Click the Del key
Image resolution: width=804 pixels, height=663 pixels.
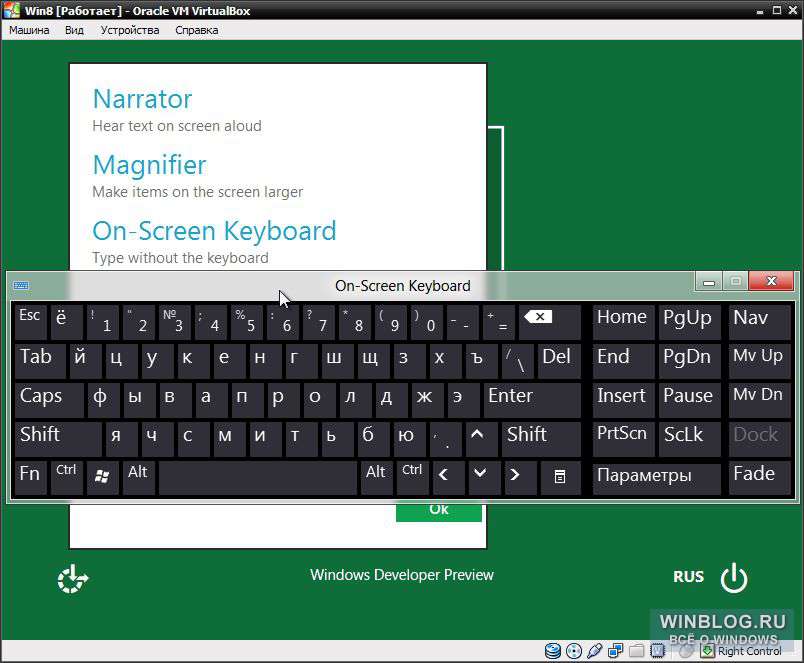[x=559, y=360]
